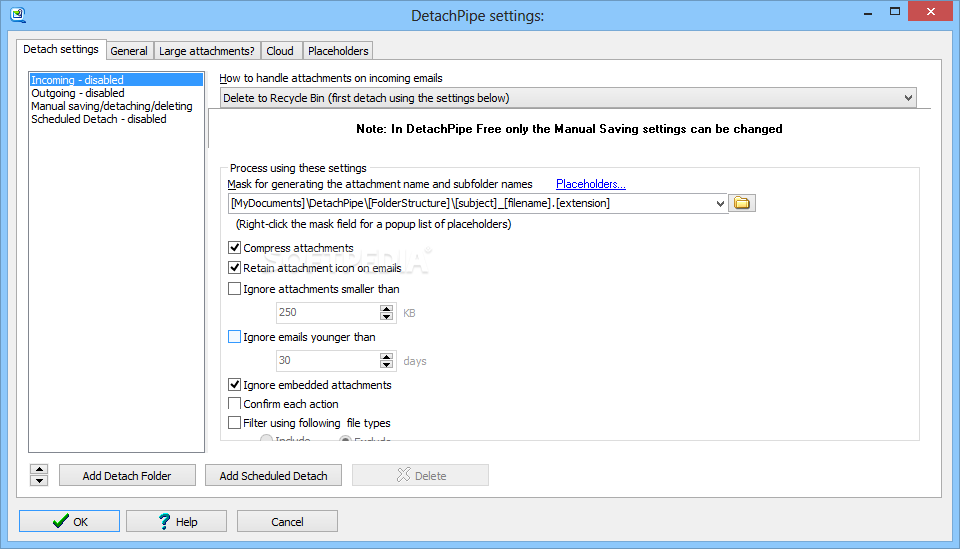Select Outgoing - disabled in list

tap(116, 93)
